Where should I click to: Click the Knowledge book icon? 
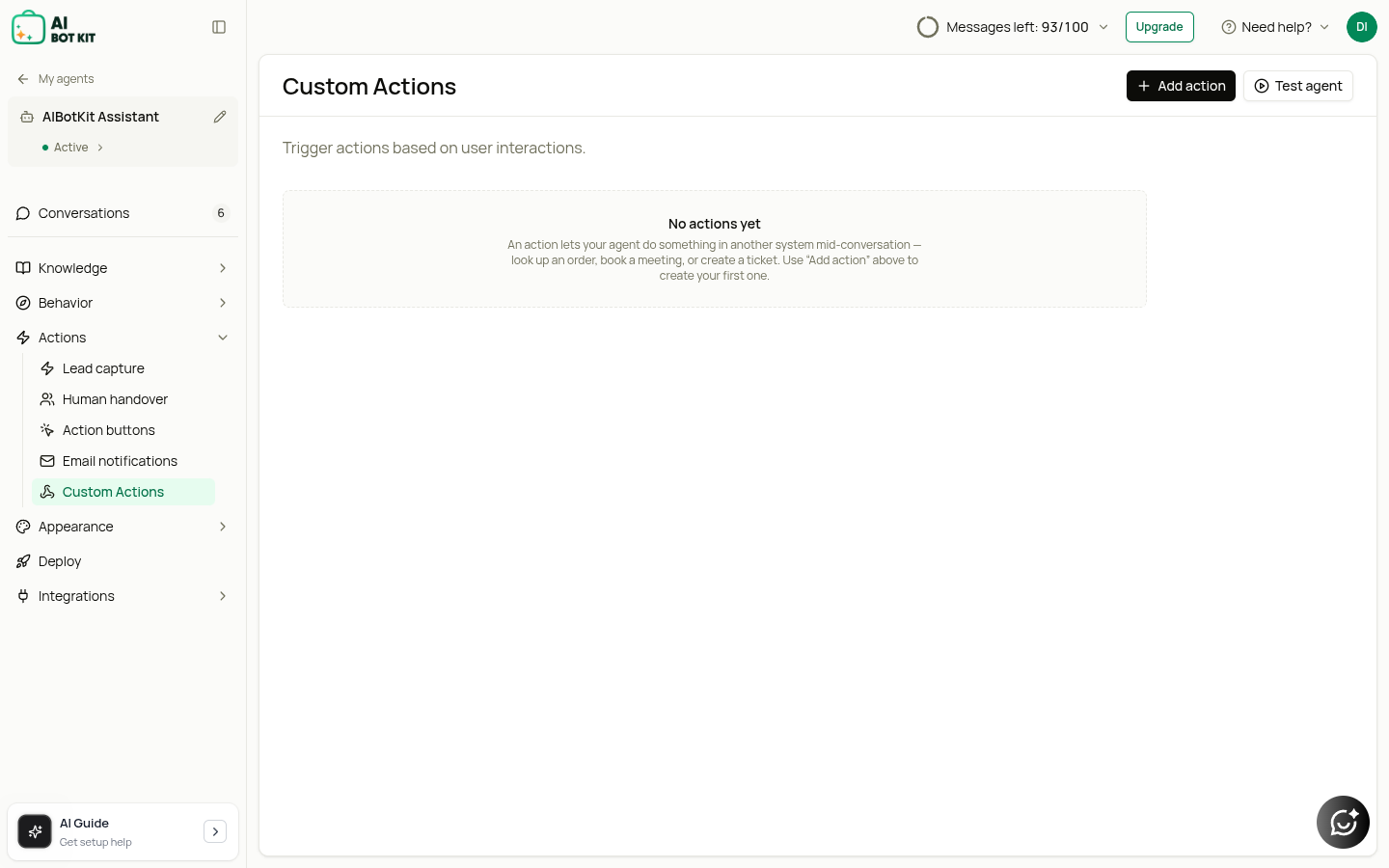[x=23, y=268]
